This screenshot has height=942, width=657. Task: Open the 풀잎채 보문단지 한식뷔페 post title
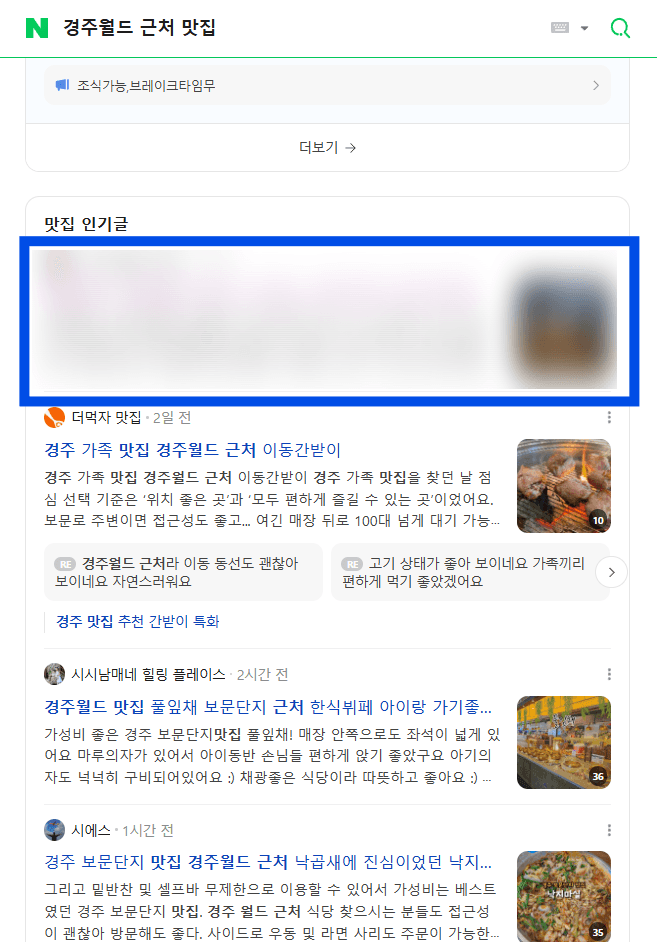268,707
